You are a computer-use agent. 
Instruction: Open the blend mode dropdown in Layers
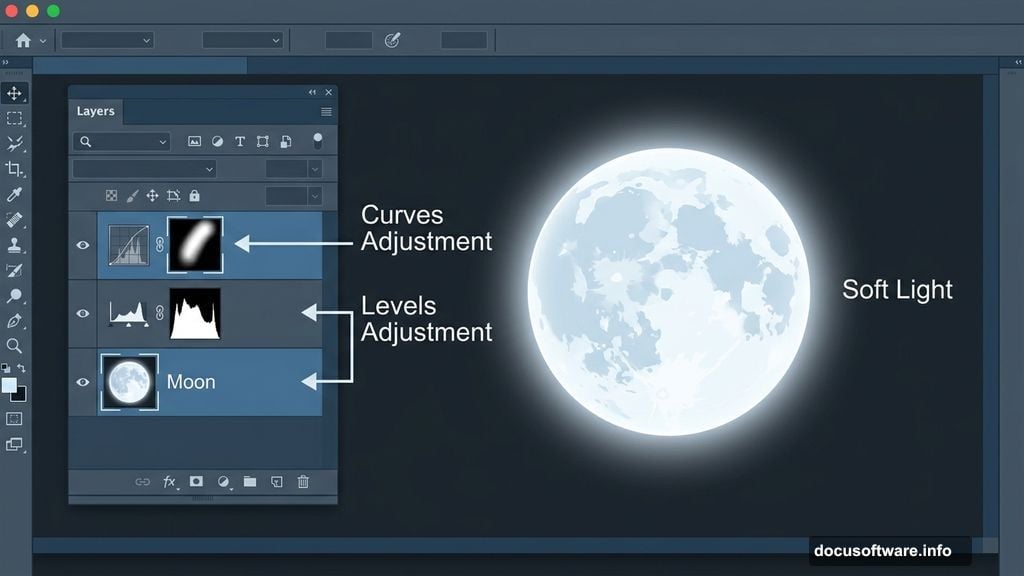(x=144, y=169)
